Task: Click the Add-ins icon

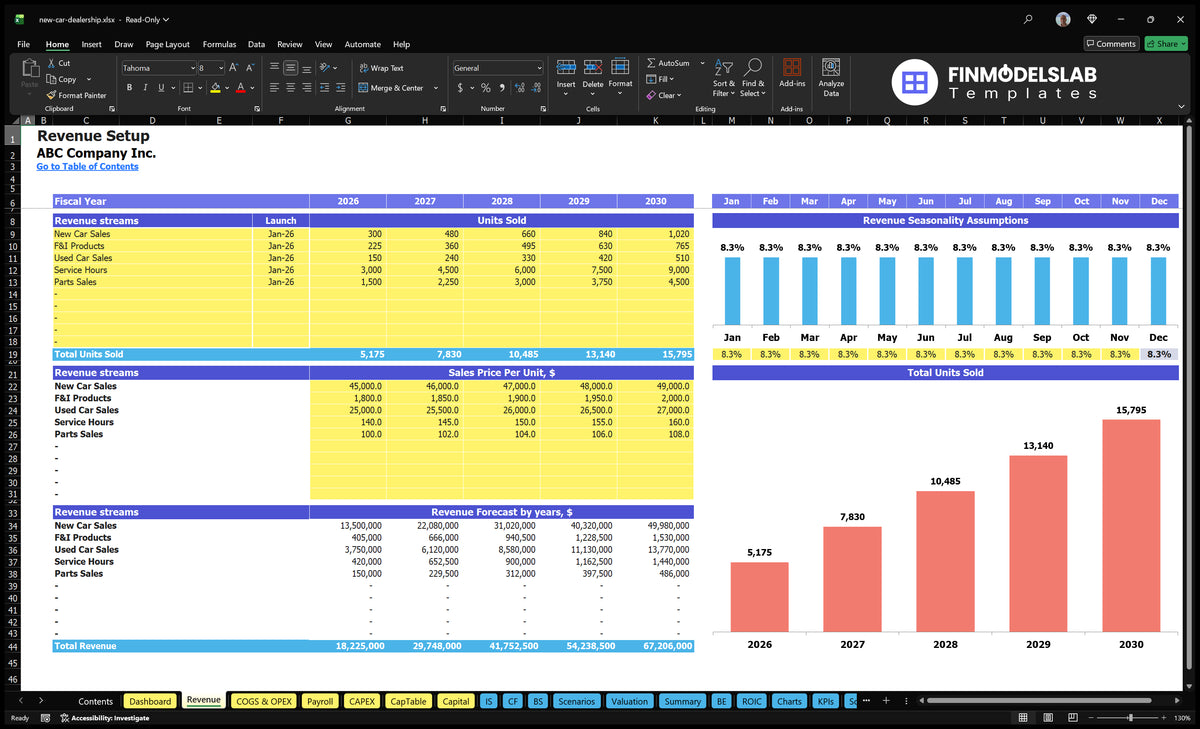Action: tap(792, 68)
